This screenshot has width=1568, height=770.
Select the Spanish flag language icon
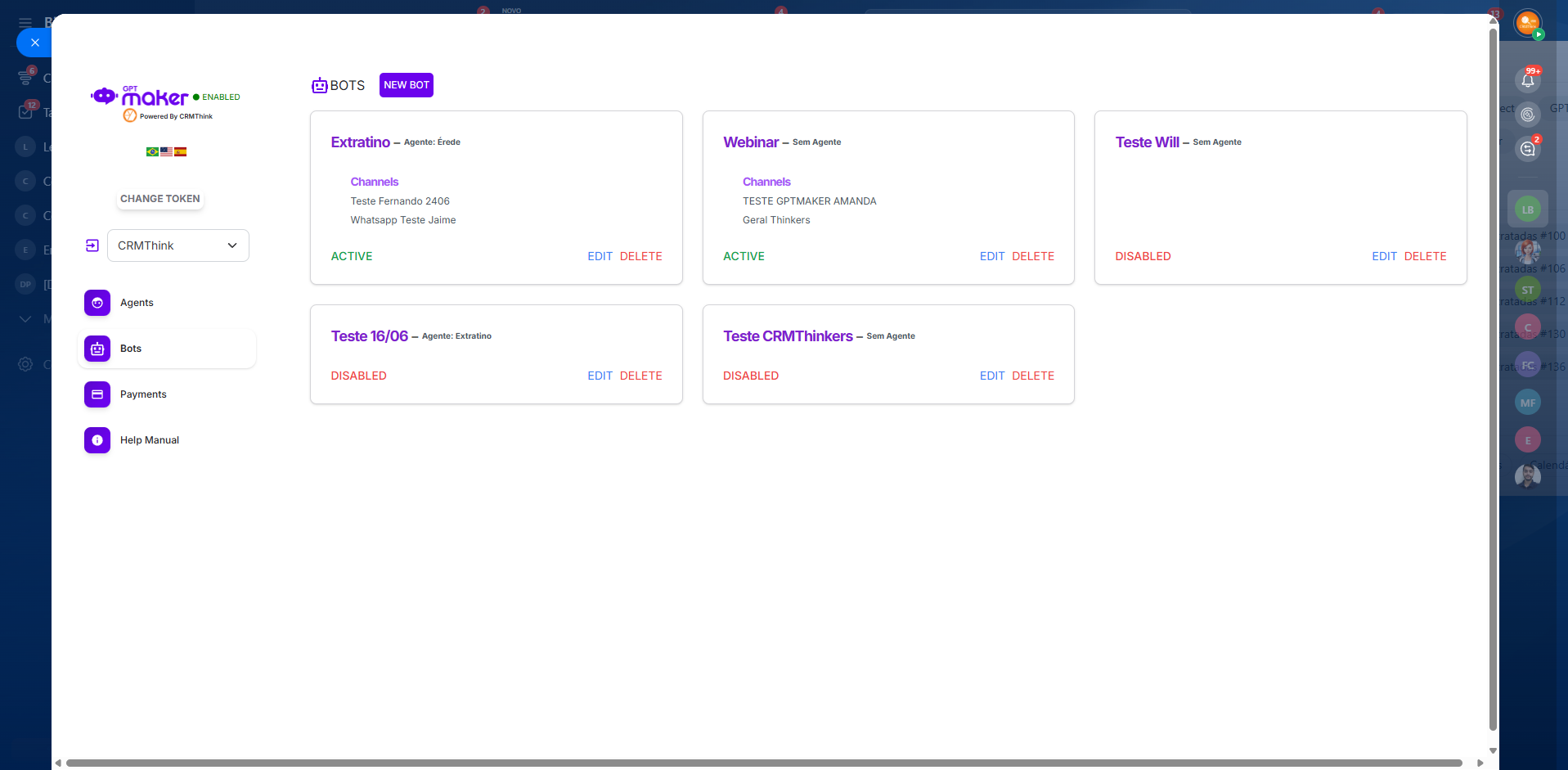181,151
